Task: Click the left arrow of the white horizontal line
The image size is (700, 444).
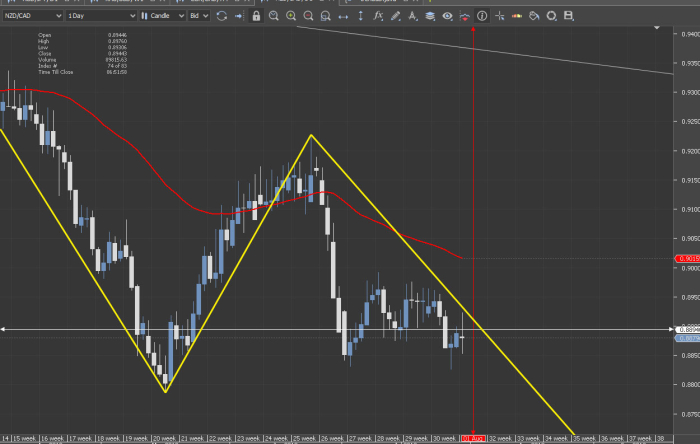Action: pos(3,329)
